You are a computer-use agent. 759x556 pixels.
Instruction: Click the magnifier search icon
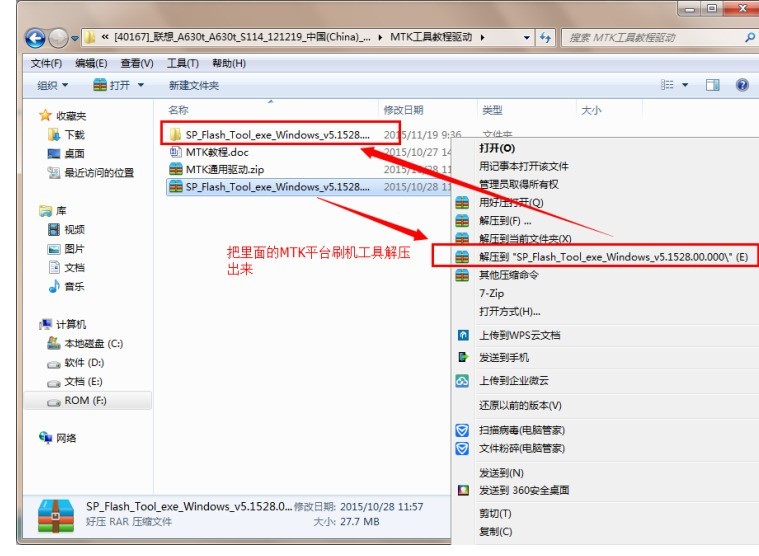[x=750, y=37]
